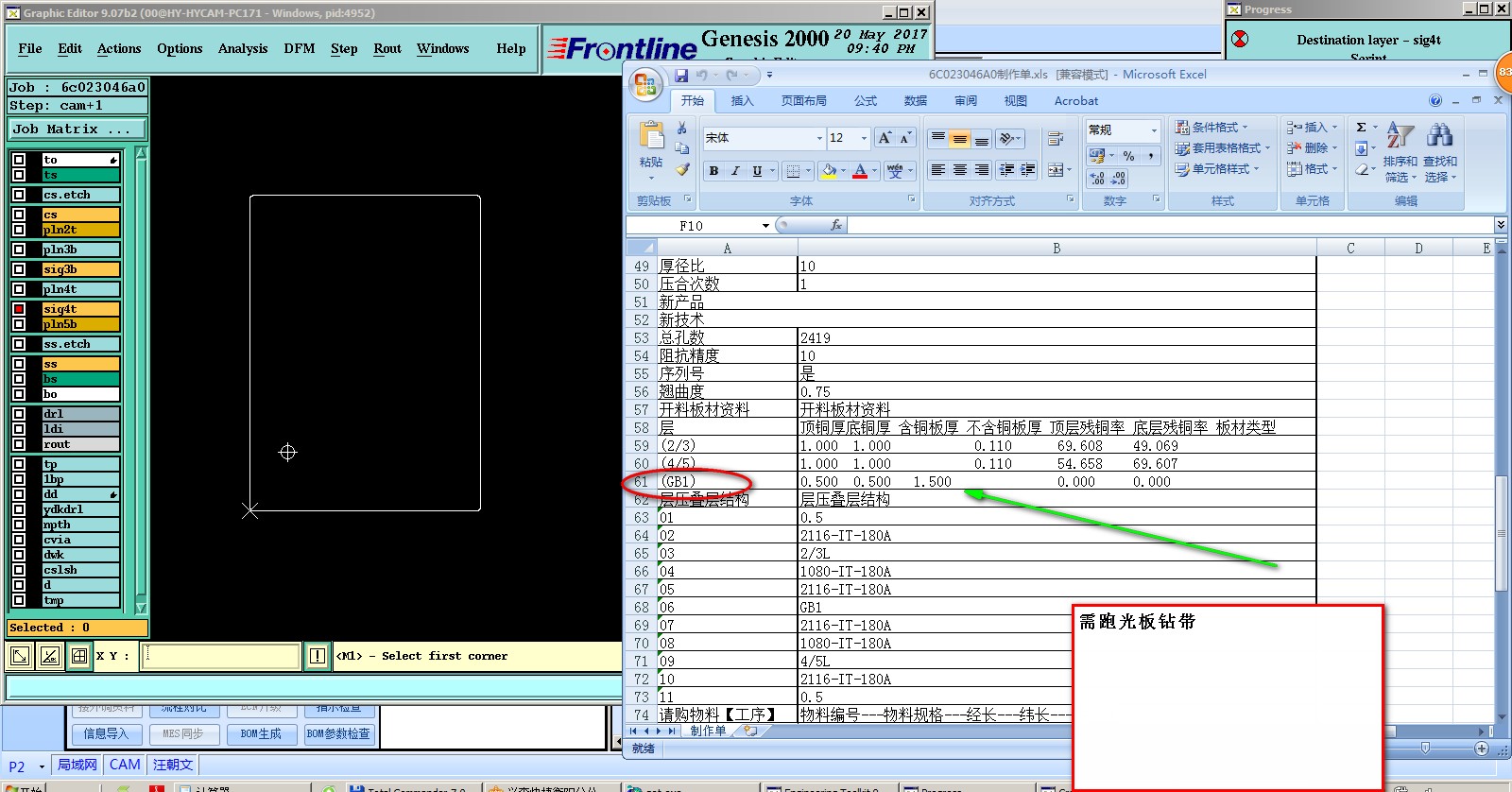Image resolution: width=1512 pixels, height=792 pixels.
Task: Open the Name Box dropdown next to F10
Action: click(x=765, y=226)
